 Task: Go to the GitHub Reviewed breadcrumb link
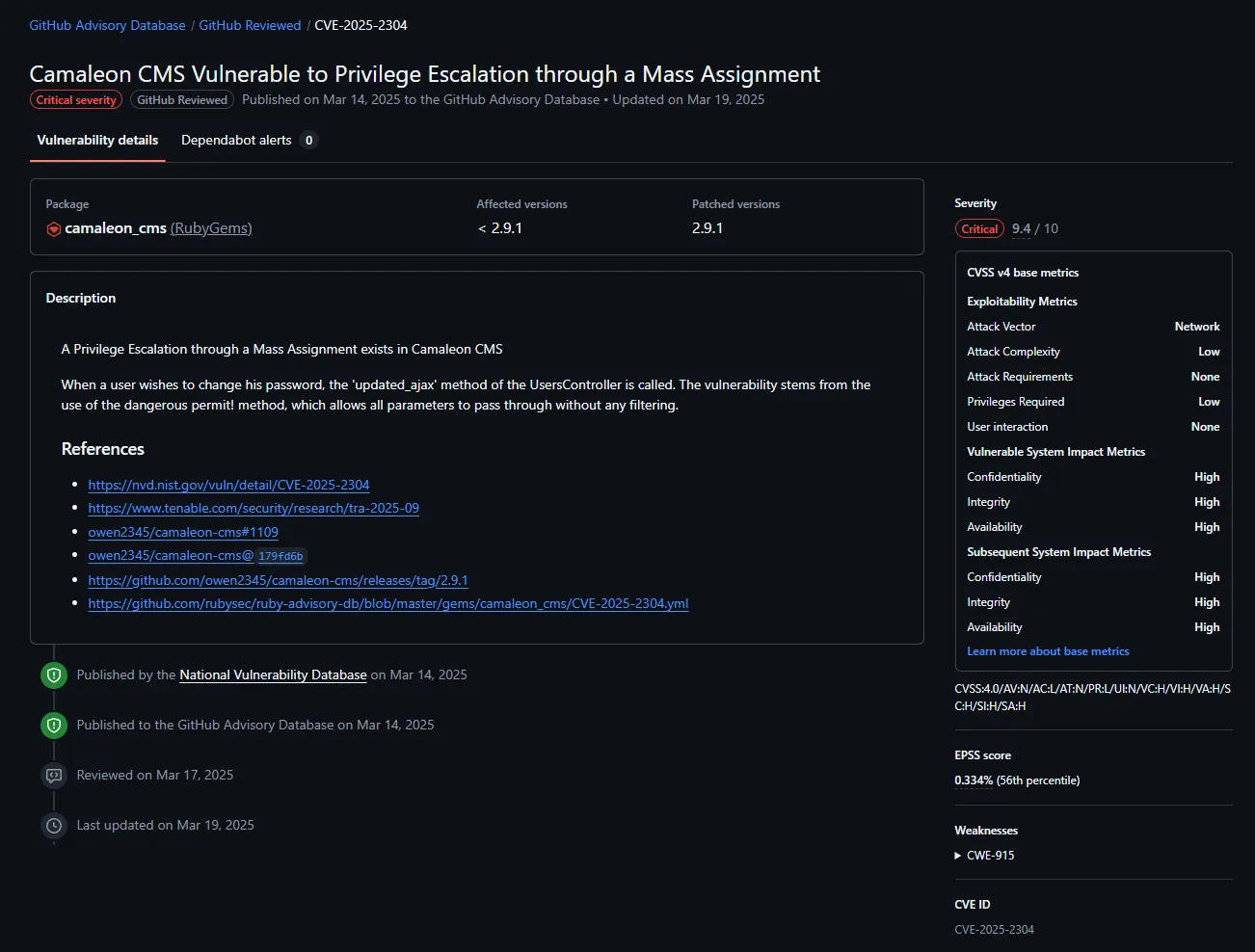click(x=250, y=26)
